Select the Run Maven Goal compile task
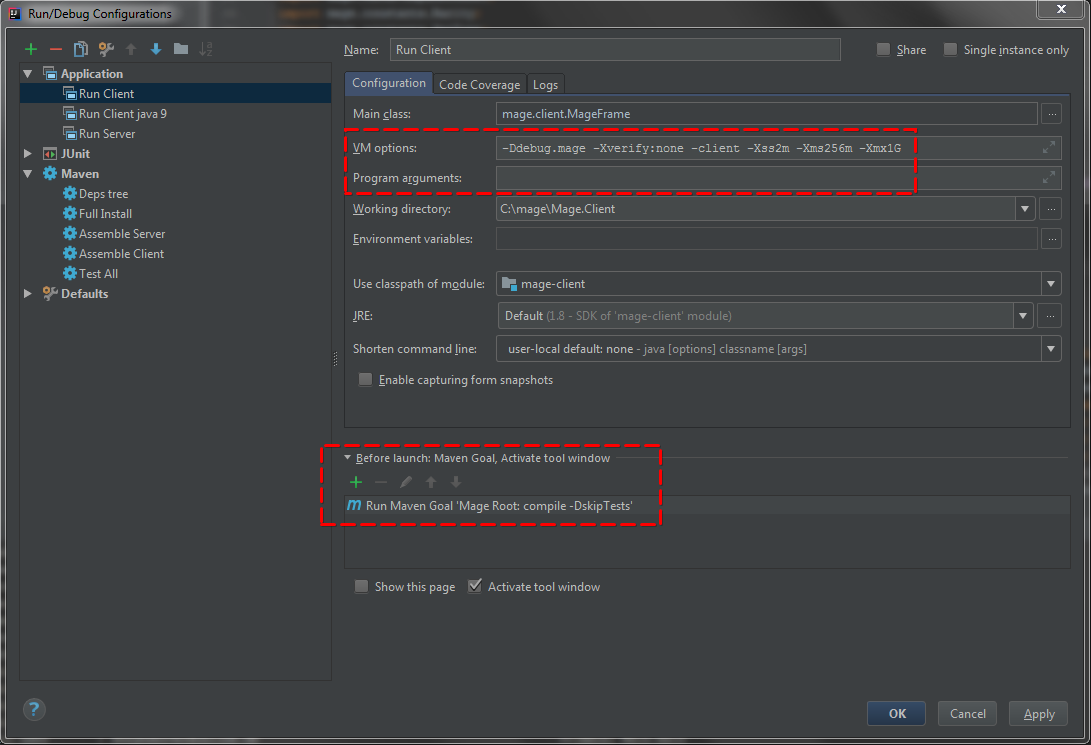The image size is (1091, 745). (707, 506)
